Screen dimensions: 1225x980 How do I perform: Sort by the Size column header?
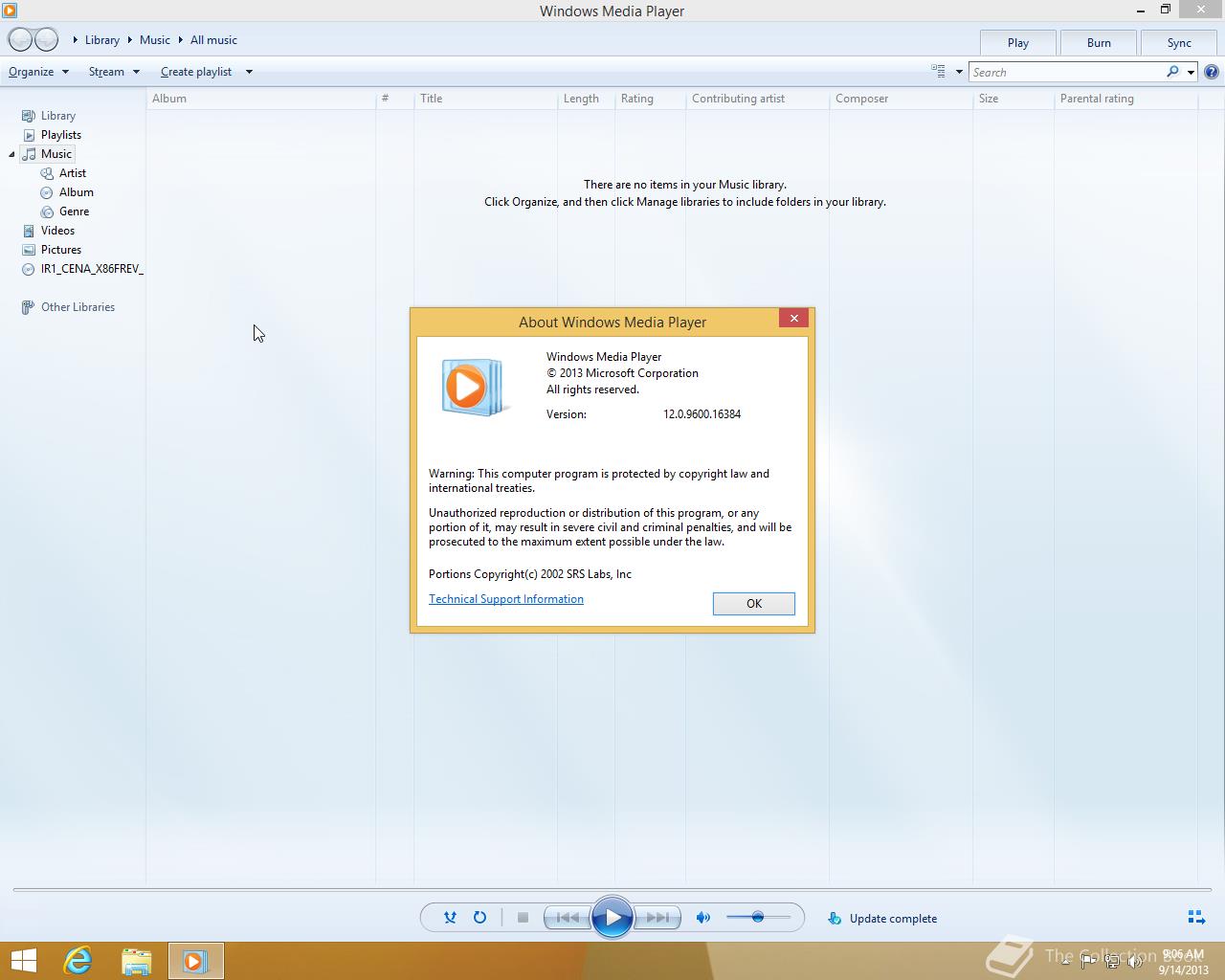(1013, 99)
